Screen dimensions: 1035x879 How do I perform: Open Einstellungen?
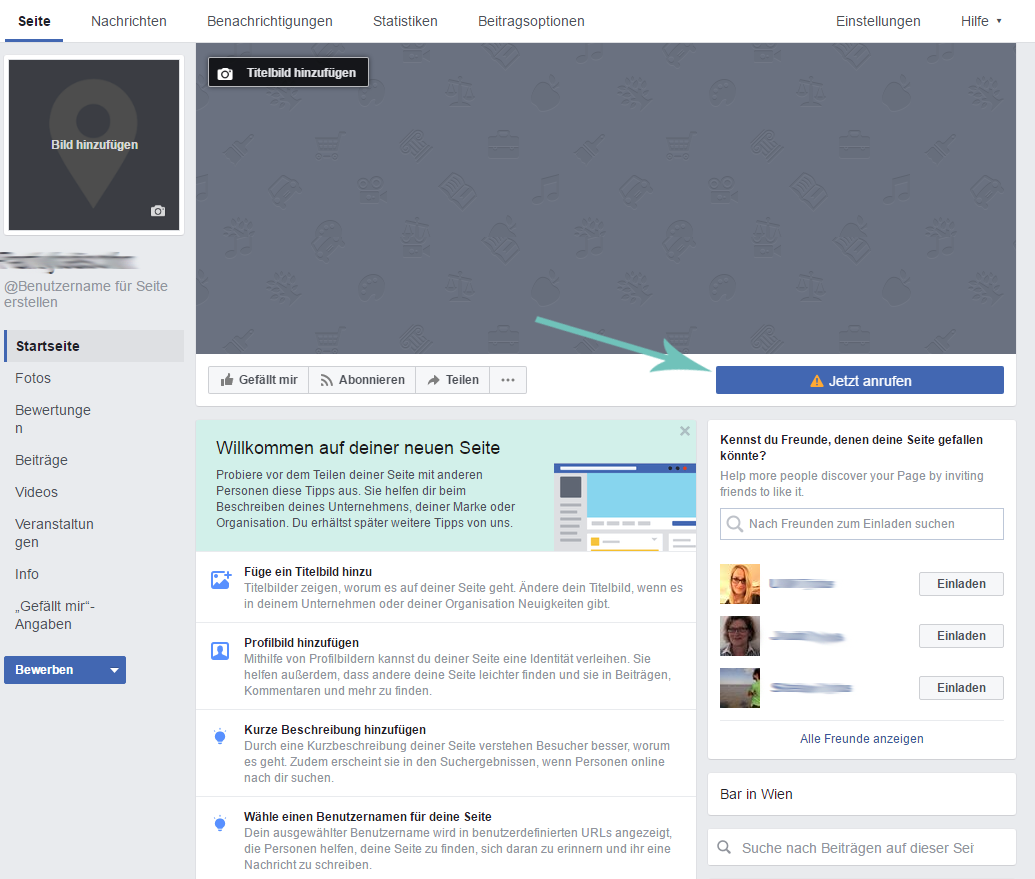[x=878, y=21]
